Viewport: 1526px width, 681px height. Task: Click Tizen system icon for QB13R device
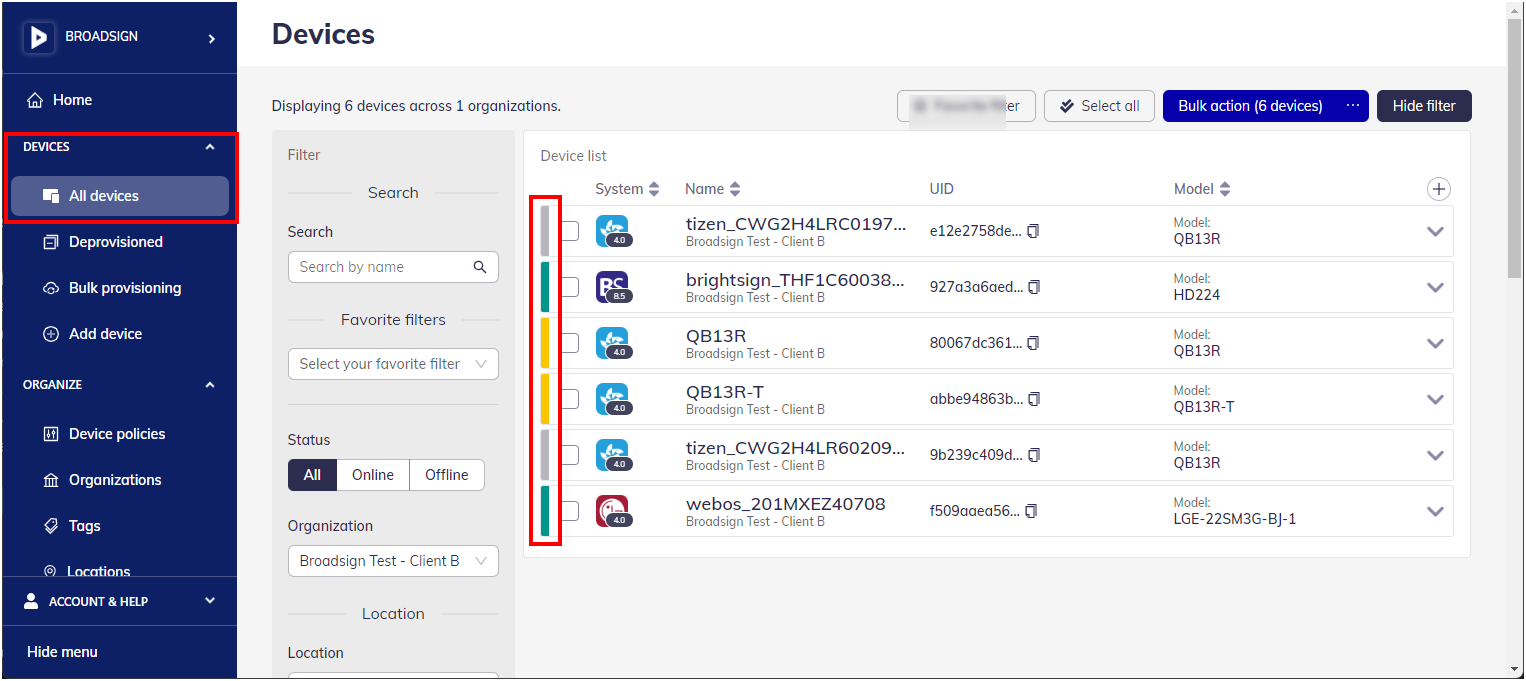coord(613,343)
